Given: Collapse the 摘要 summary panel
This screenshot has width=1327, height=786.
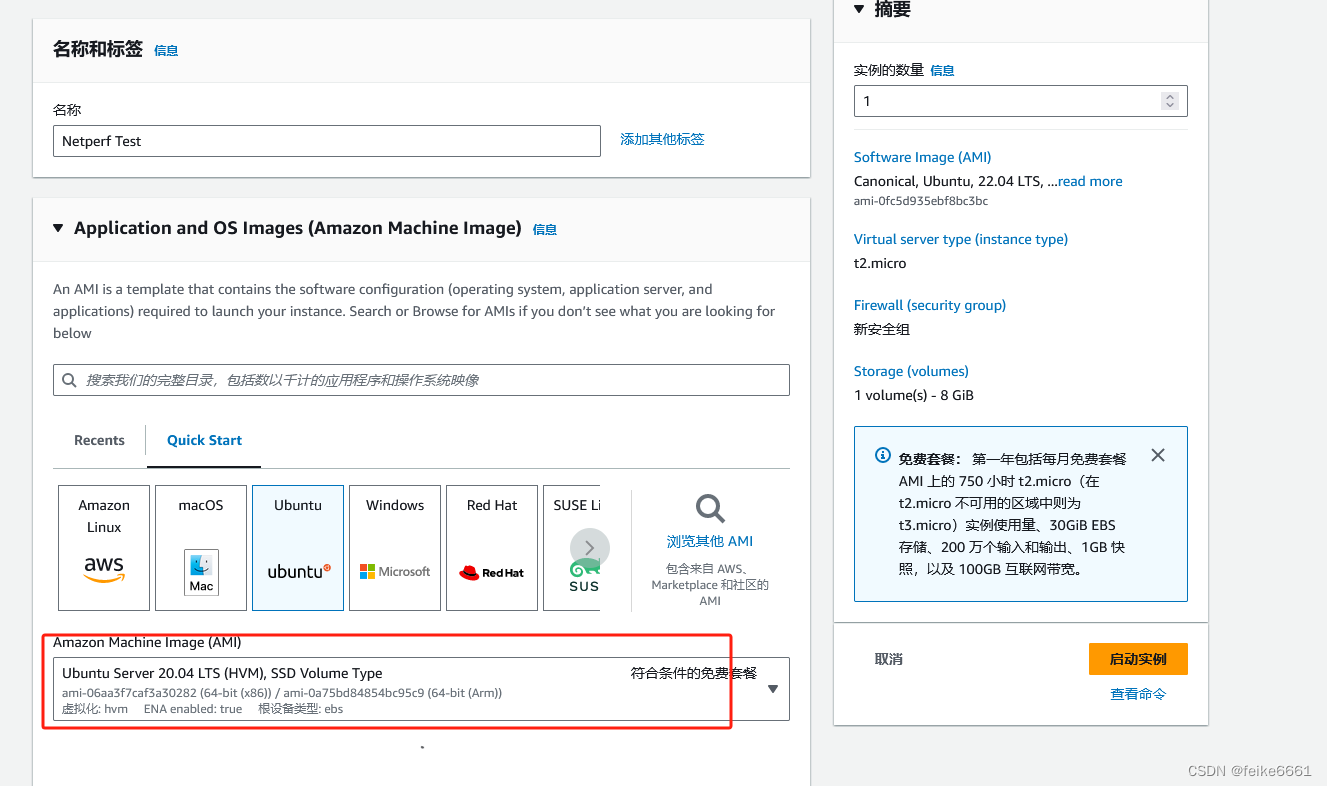Looking at the screenshot, I should pyautogui.click(x=859, y=9).
